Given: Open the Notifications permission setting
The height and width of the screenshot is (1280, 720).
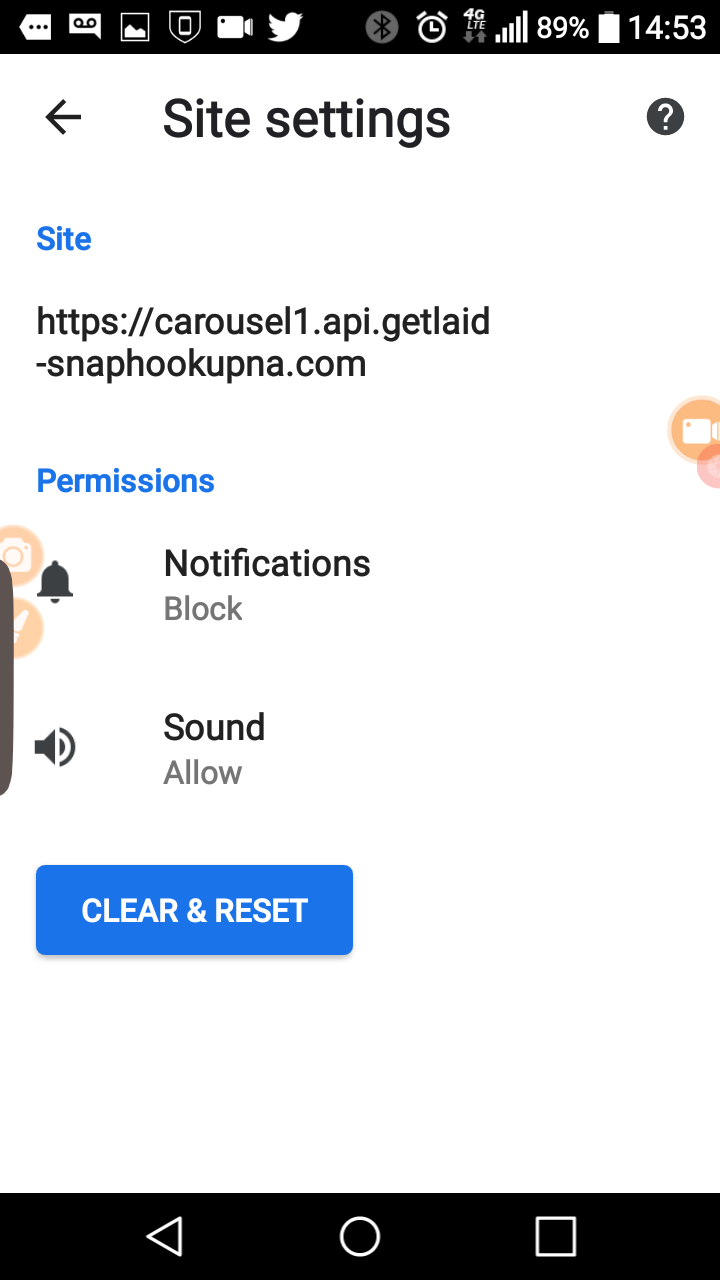Looking at the screenshot, I should point(267,564).
